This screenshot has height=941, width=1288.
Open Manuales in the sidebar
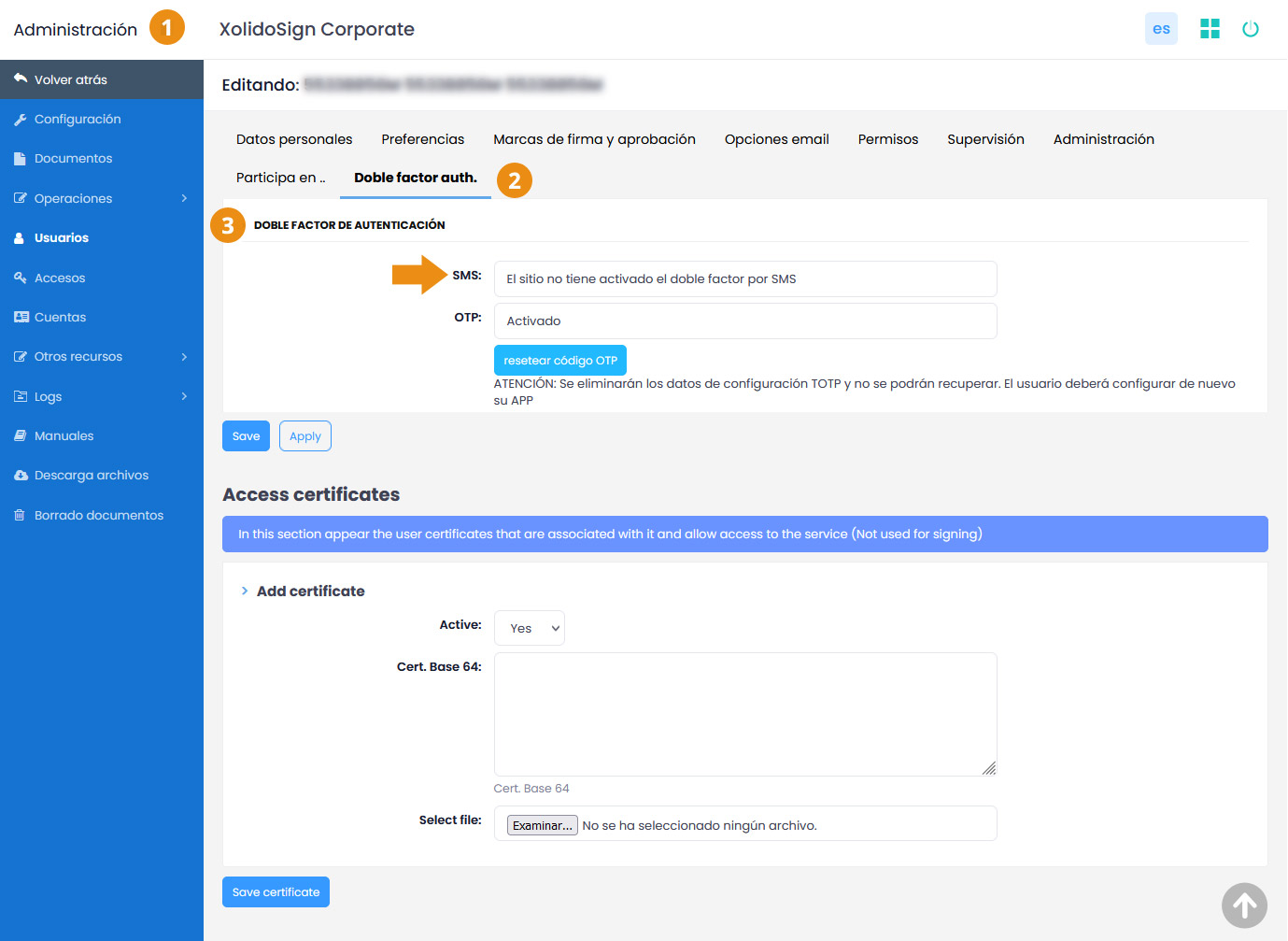(102, 435)
